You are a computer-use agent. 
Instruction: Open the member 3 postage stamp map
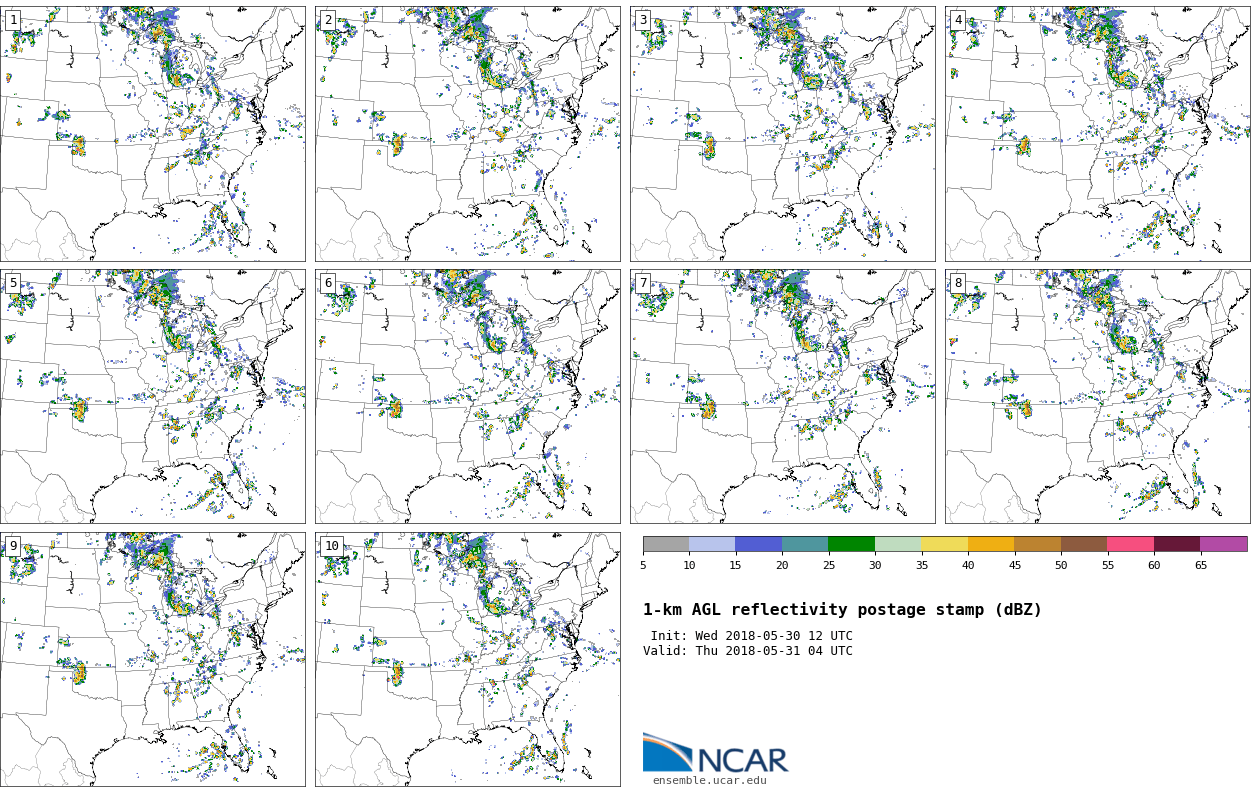click(782, 134)
